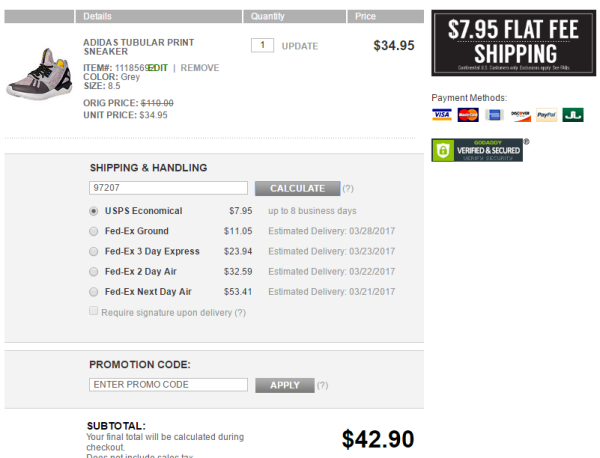This screenshot has height=458, width=600.
Task: Select Fed-Ex Ground shipping option
Action: pos(93,231)
